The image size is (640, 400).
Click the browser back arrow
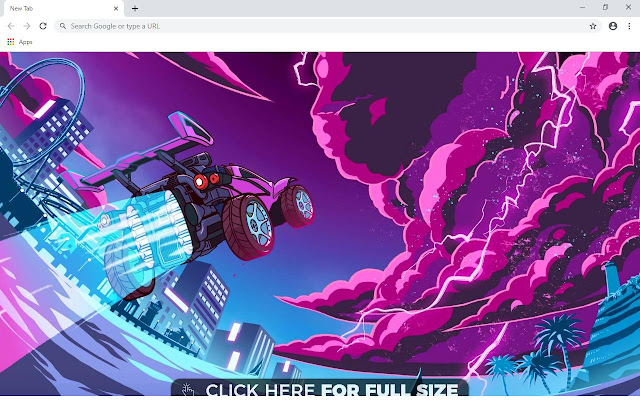tap(11, 26)
